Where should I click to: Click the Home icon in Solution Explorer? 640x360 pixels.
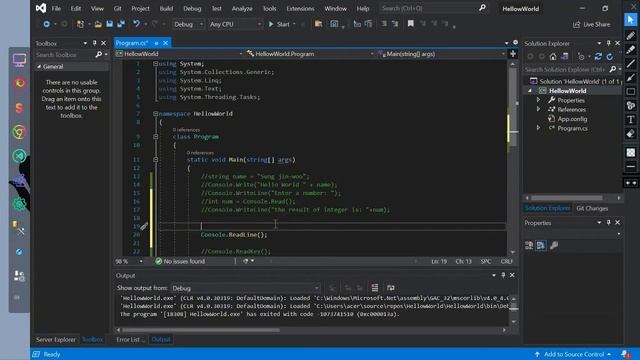(553, 57)
